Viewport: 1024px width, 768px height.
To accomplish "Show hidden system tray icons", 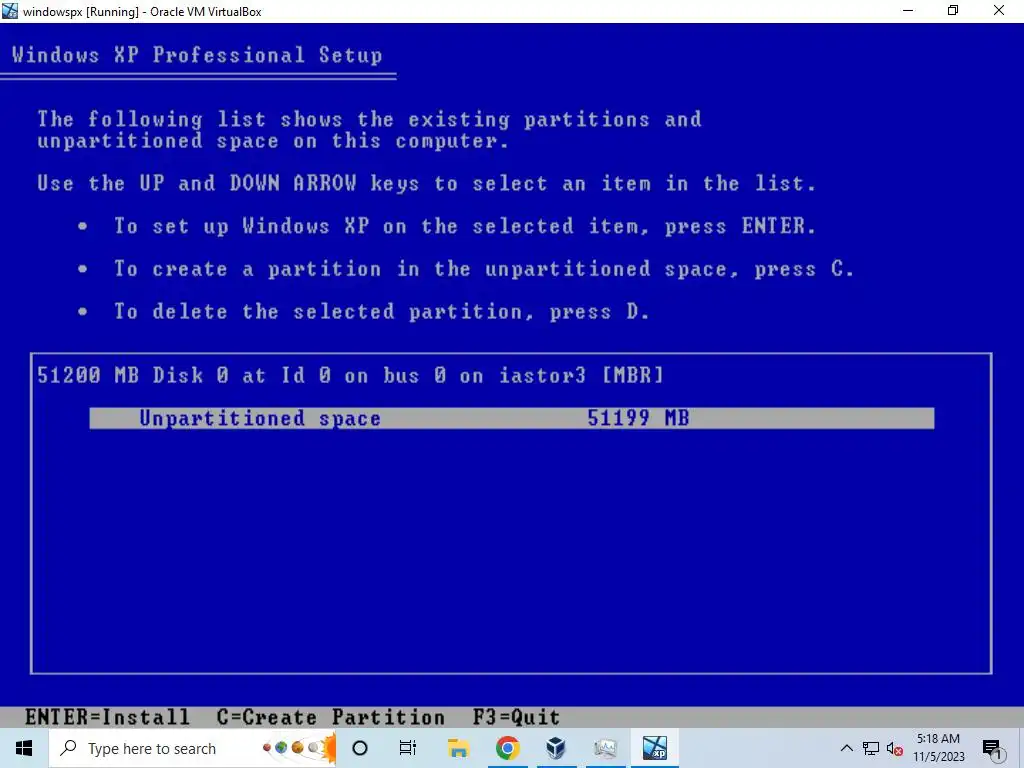I will tap(846, 748).
